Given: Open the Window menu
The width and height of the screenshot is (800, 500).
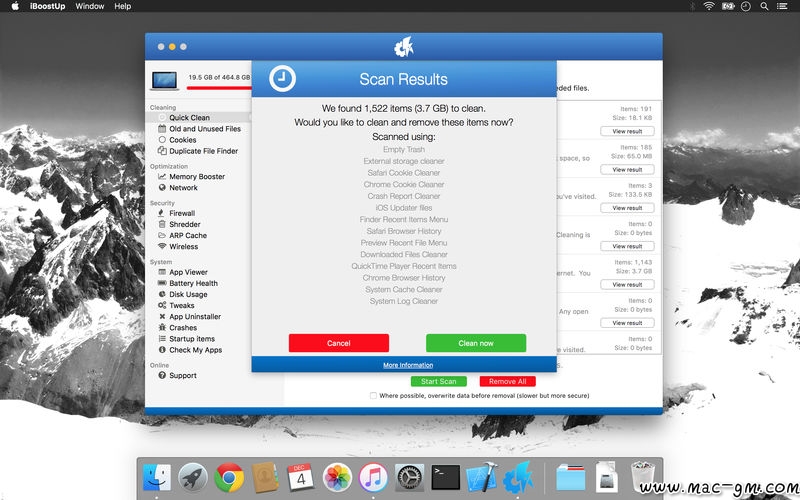Looking at the screenshot, I should (x=90, y=6).
